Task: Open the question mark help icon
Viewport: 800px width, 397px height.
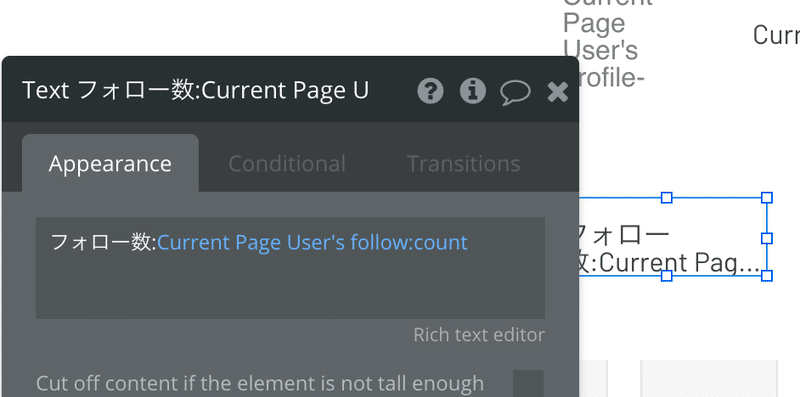Action: point(430,91)
